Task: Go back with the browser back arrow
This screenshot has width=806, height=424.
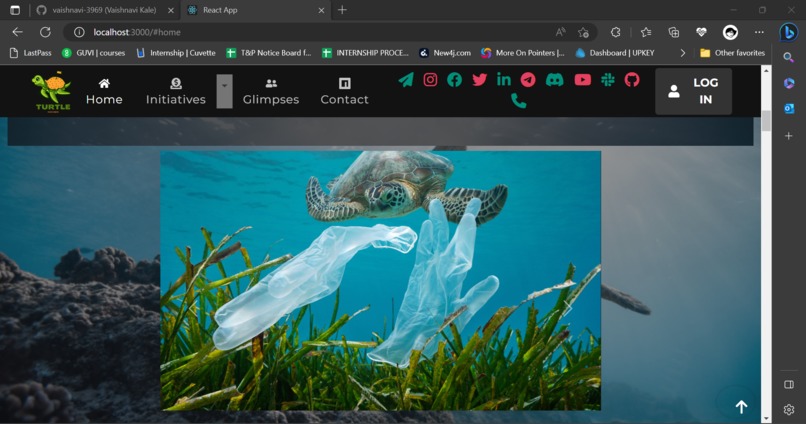Action: (17, 32)
